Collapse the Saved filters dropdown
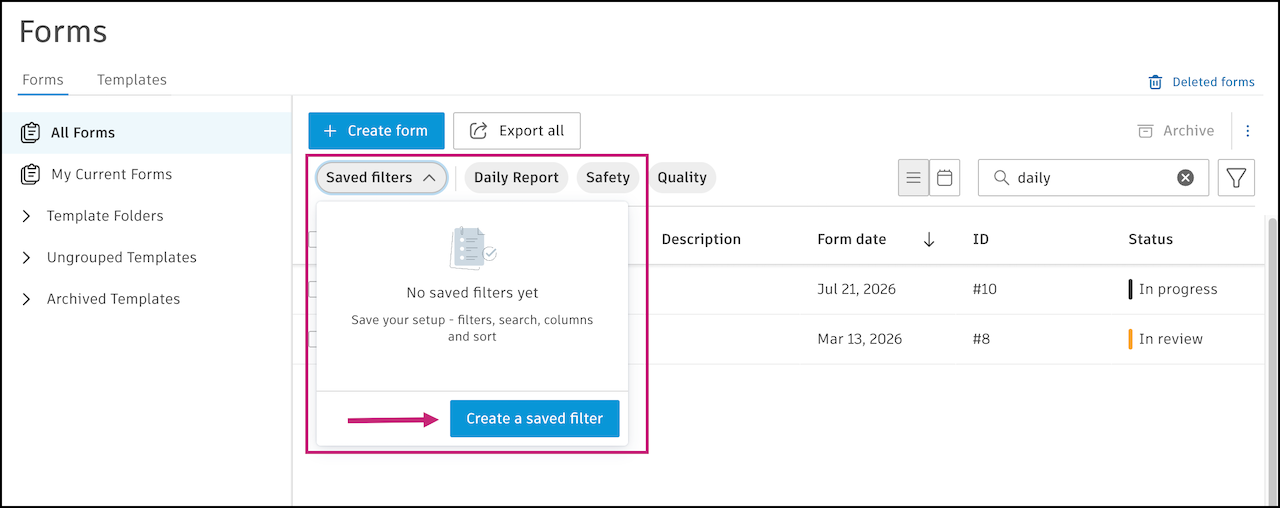 tap(381, 178)
